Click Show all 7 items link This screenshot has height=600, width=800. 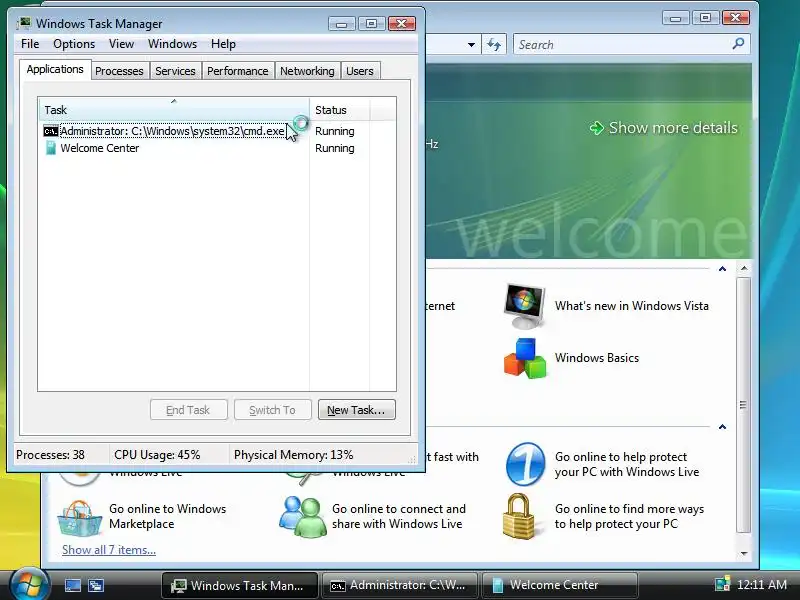pos(109,550)
